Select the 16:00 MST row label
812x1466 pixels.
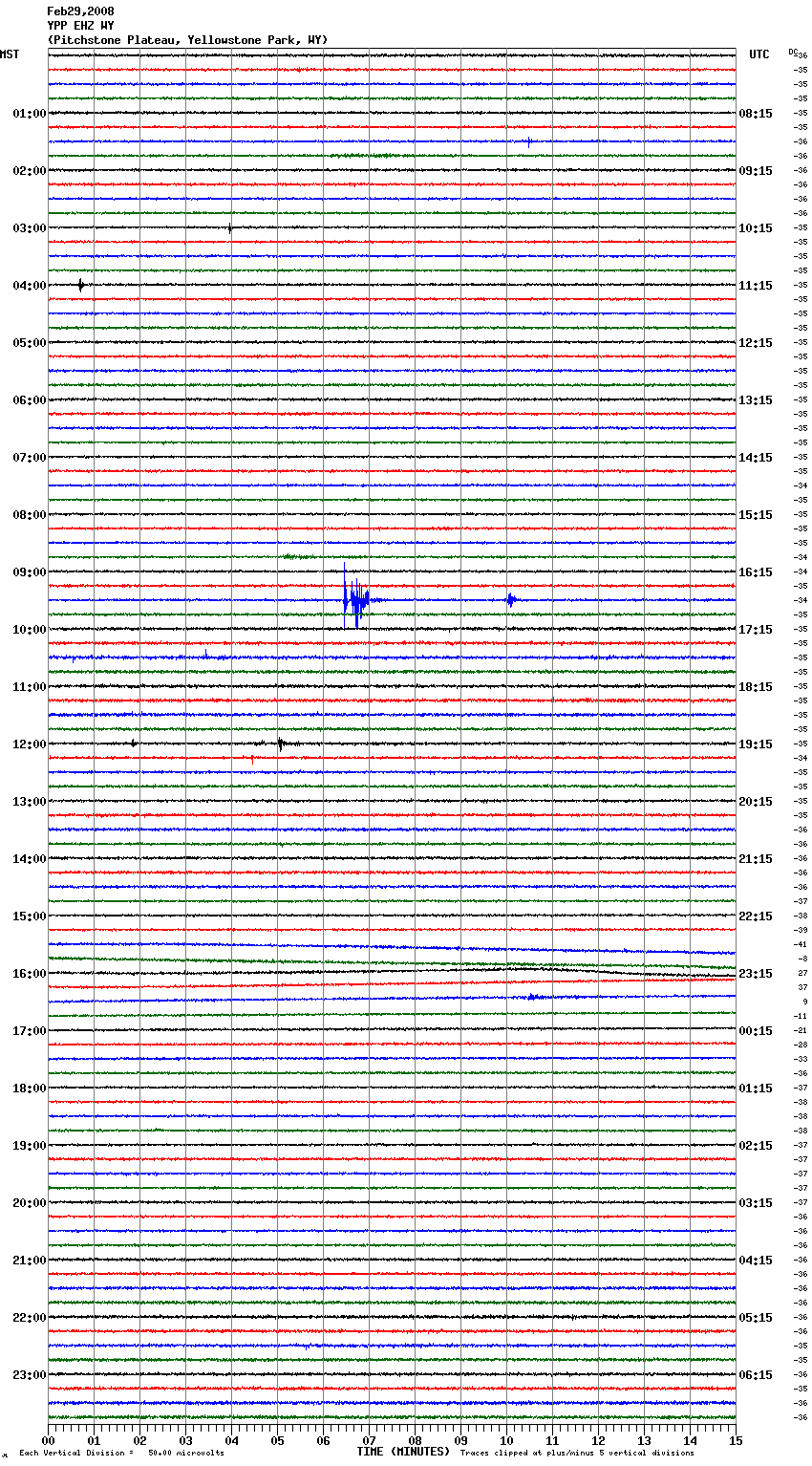point(30,974)
